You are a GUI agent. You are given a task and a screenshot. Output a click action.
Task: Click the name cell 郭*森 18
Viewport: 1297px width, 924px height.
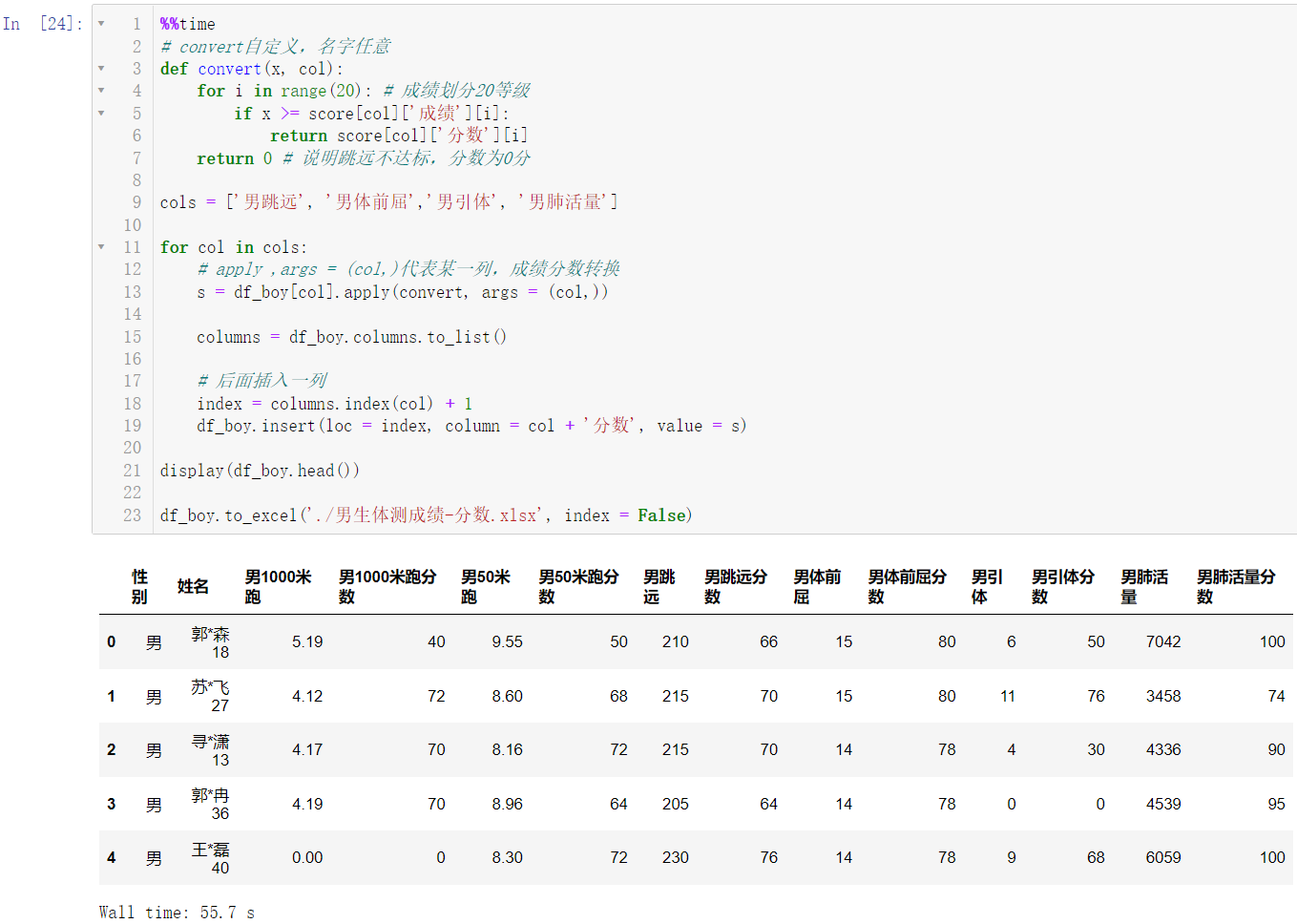tap(211, 642)
